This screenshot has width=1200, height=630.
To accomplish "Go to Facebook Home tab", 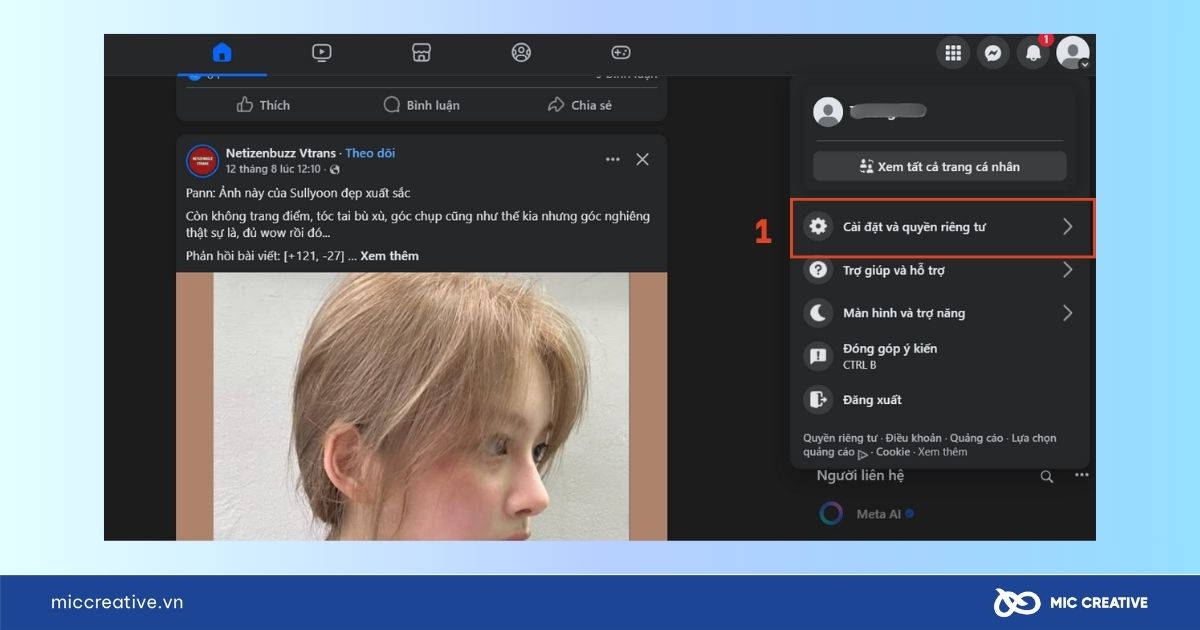I will (222, 53).
